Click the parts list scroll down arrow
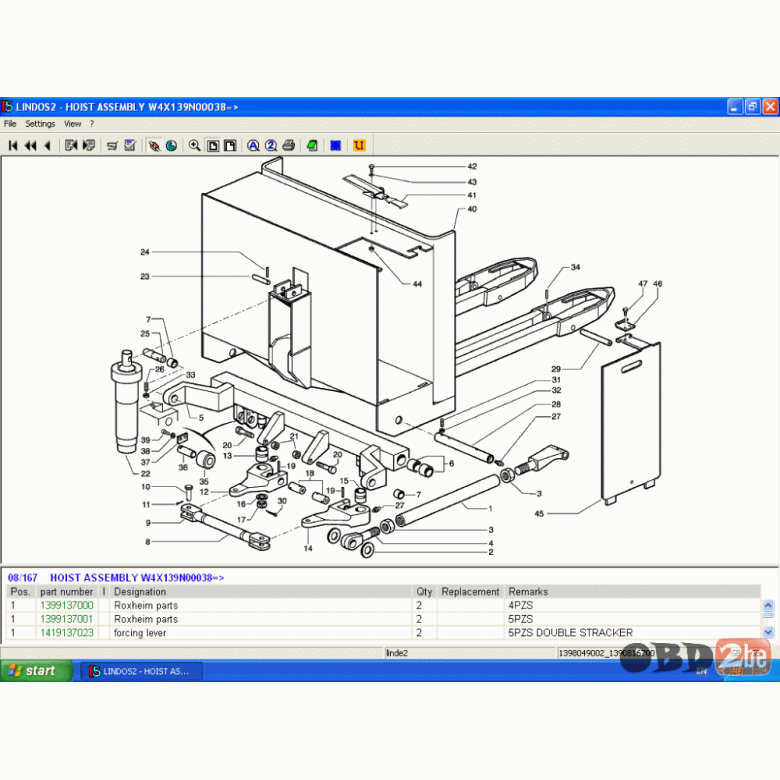The height and width of the screenshot is (780, 780). pos(768,632)
